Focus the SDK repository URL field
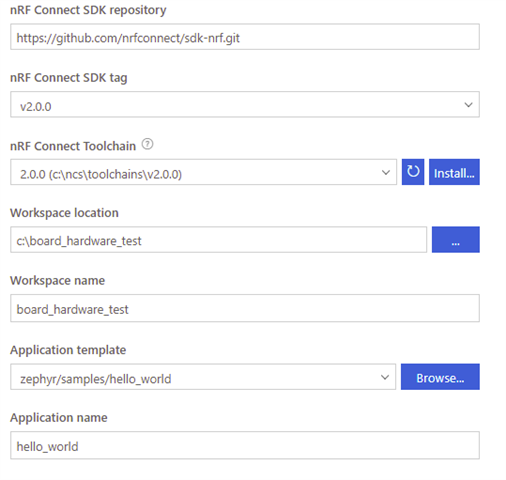 pyautogui.click(x=245, y=37)
